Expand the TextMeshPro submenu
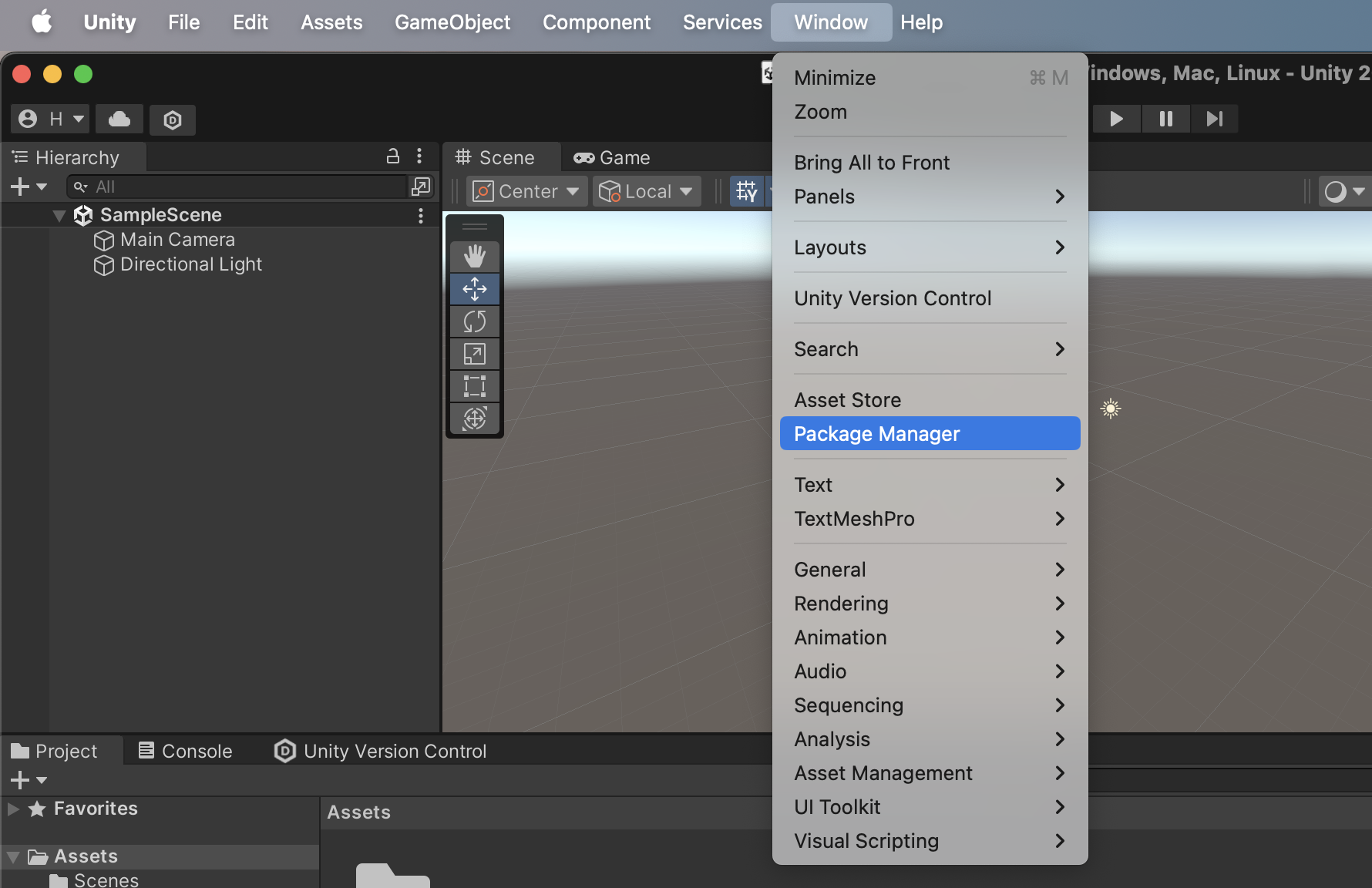This screenshot has height=888, width=1372. (930, 519)
